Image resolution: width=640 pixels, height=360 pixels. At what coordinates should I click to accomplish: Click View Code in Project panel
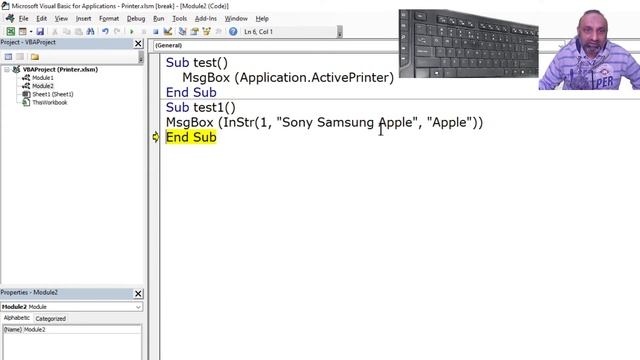pyautogui.click(x=8, y=57)
